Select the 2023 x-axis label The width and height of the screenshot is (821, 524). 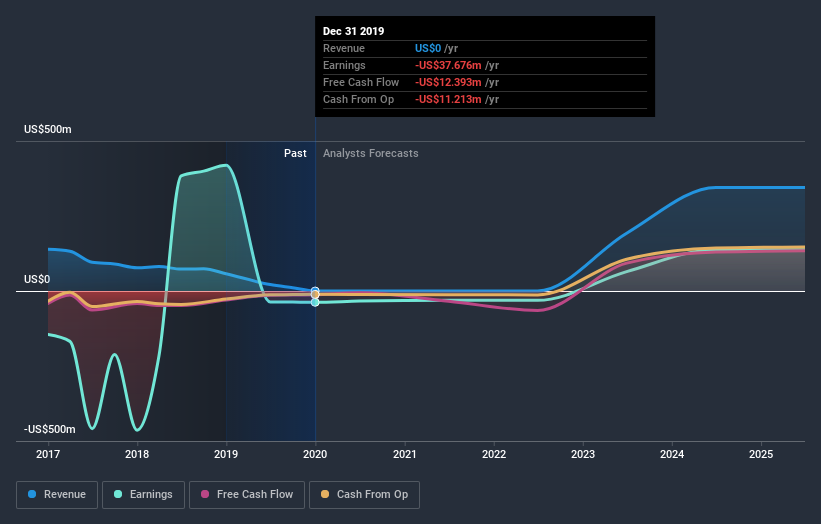[583, 454]
